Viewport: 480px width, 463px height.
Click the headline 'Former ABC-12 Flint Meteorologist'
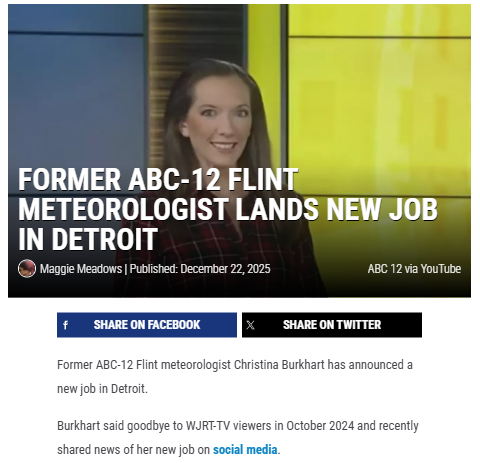point(158,194)
